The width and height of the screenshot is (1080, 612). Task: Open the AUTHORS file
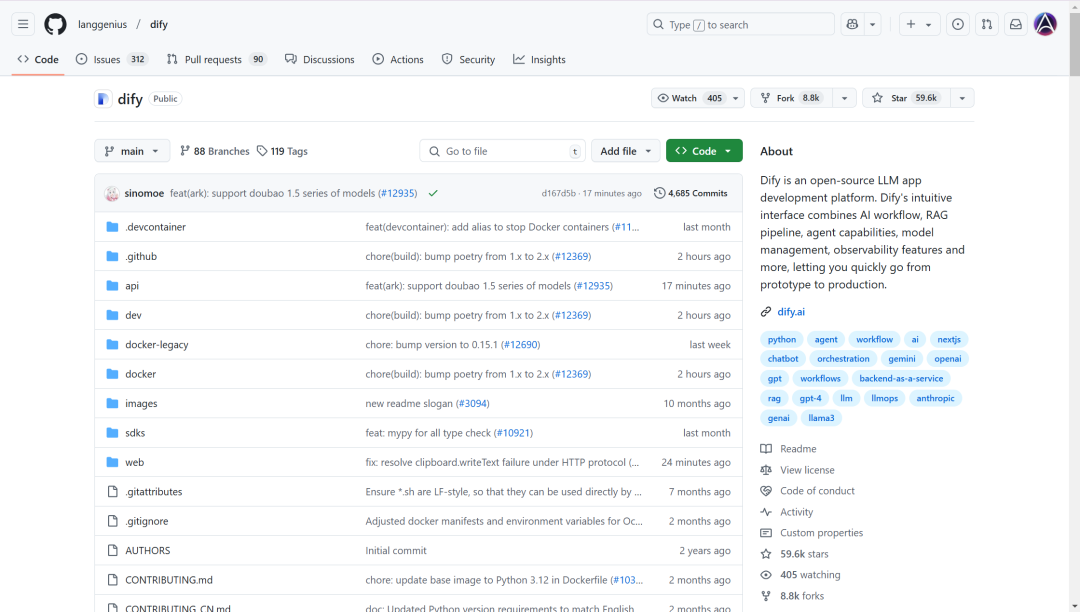[x=147, y=551]
